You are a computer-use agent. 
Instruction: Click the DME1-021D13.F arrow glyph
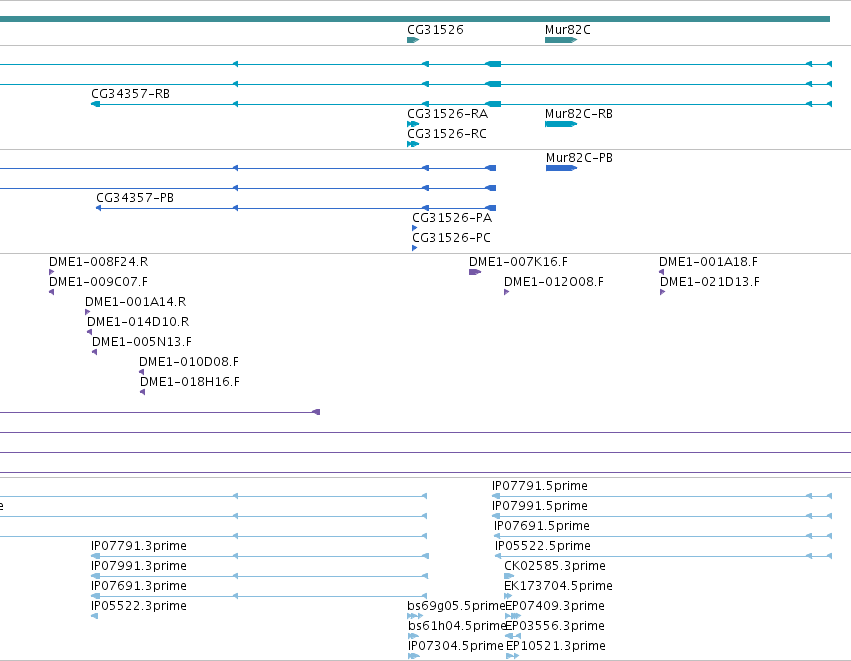point(663,293)
